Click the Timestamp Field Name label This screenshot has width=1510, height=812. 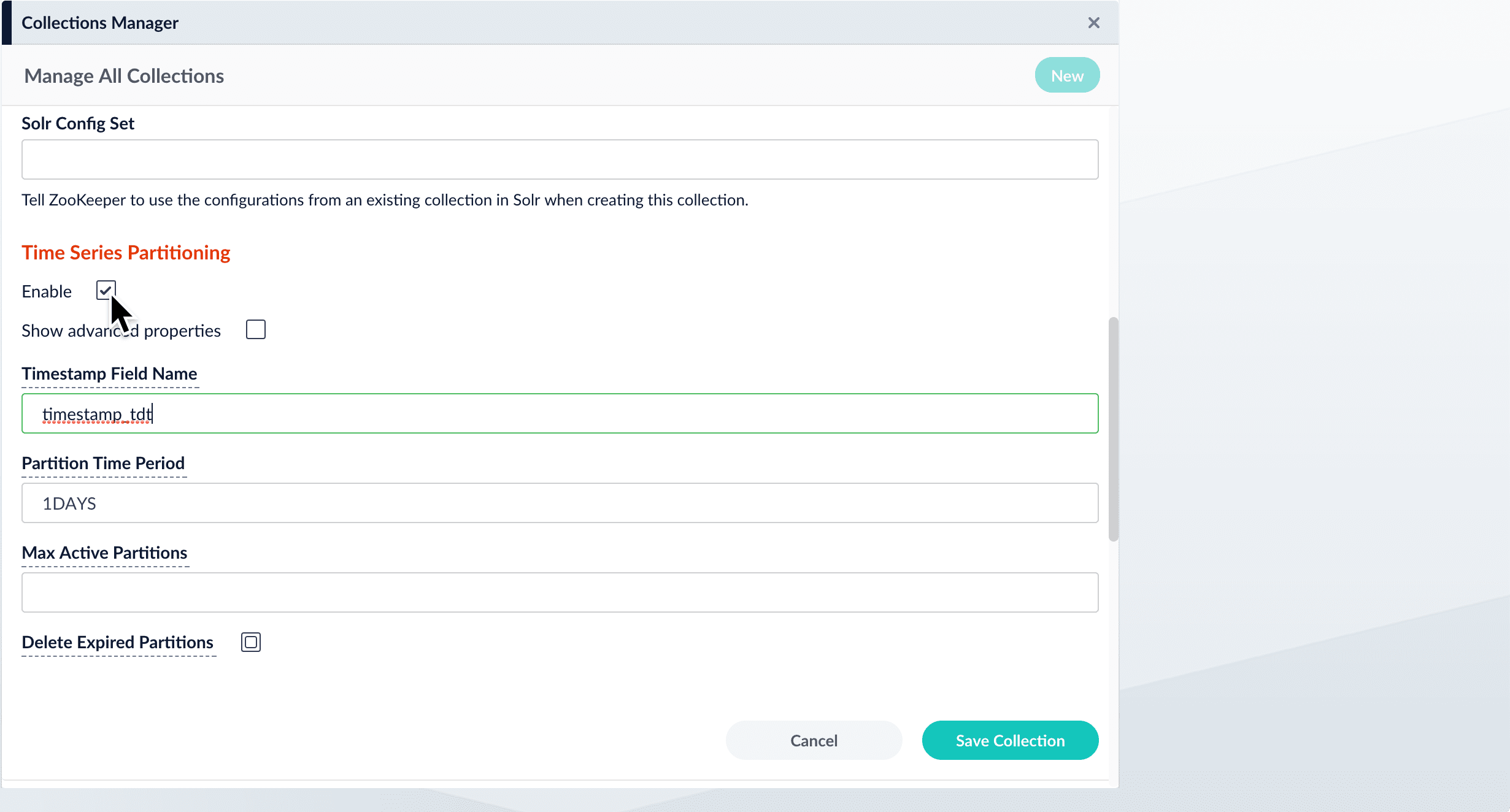click(109, 373)
